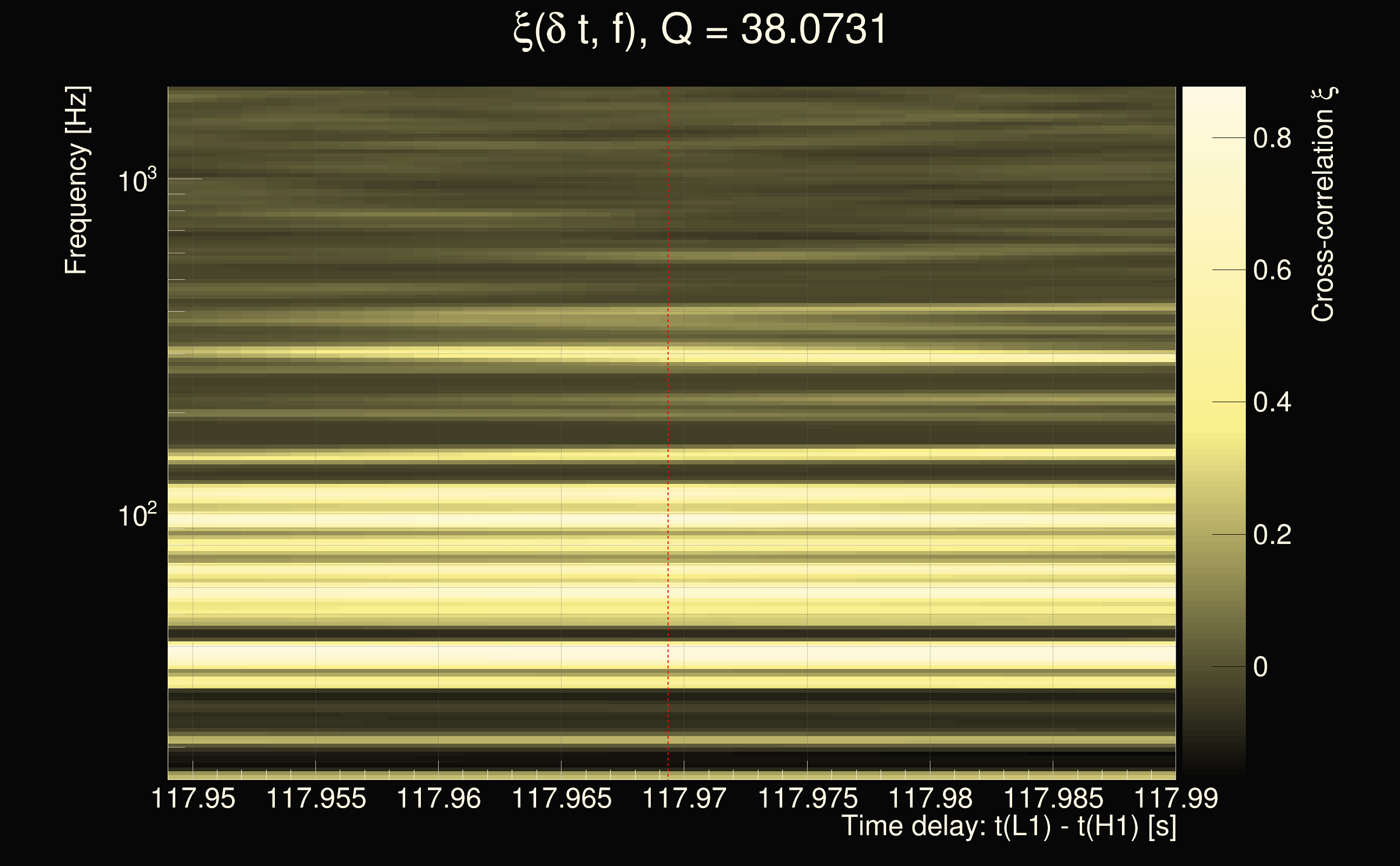Click the 117.98 x-axis tick label

(930, 798)
